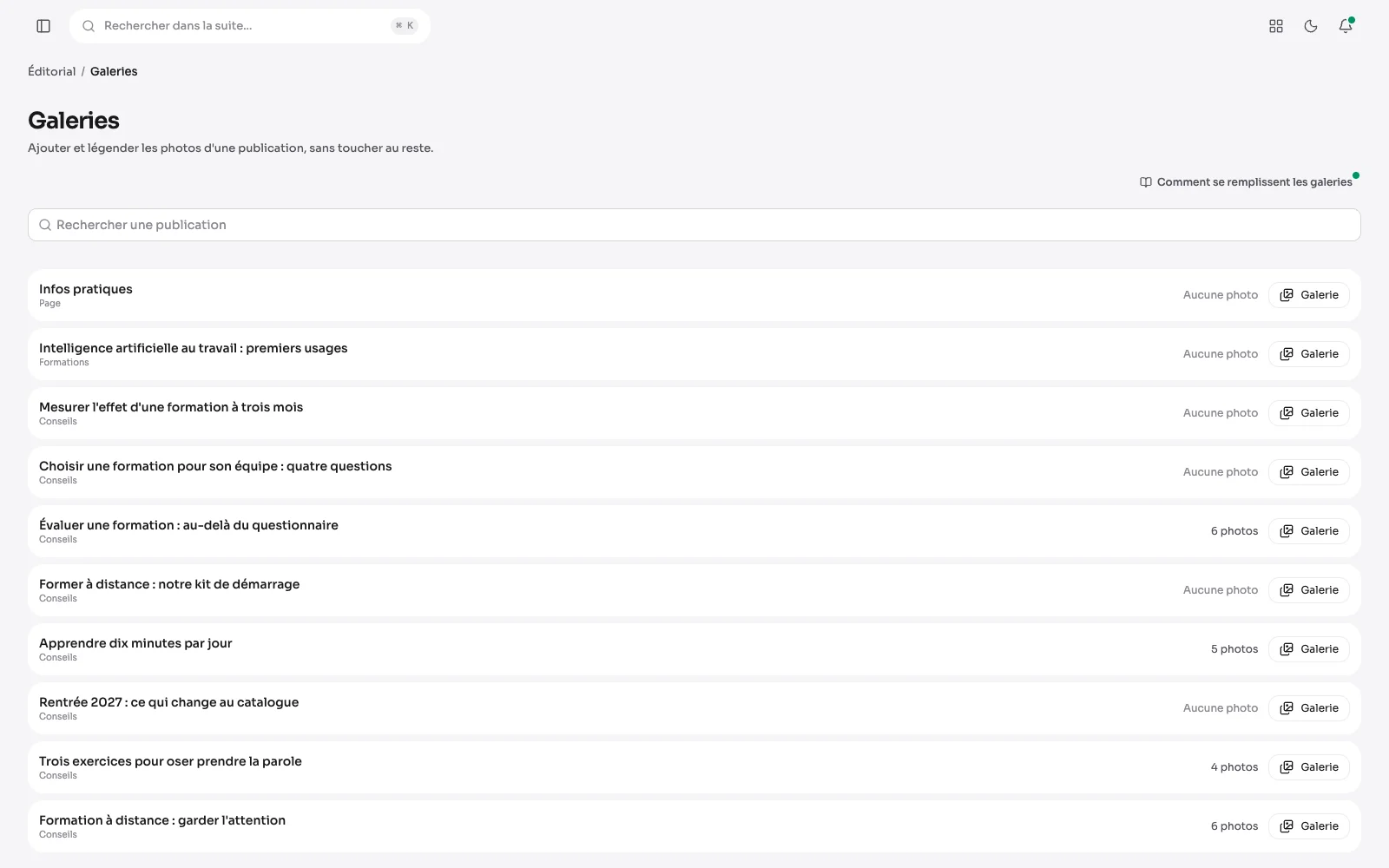Viewport: 1389px width, 868px height.
Task: Open the apps grid icon
Action: [1276, 26]
